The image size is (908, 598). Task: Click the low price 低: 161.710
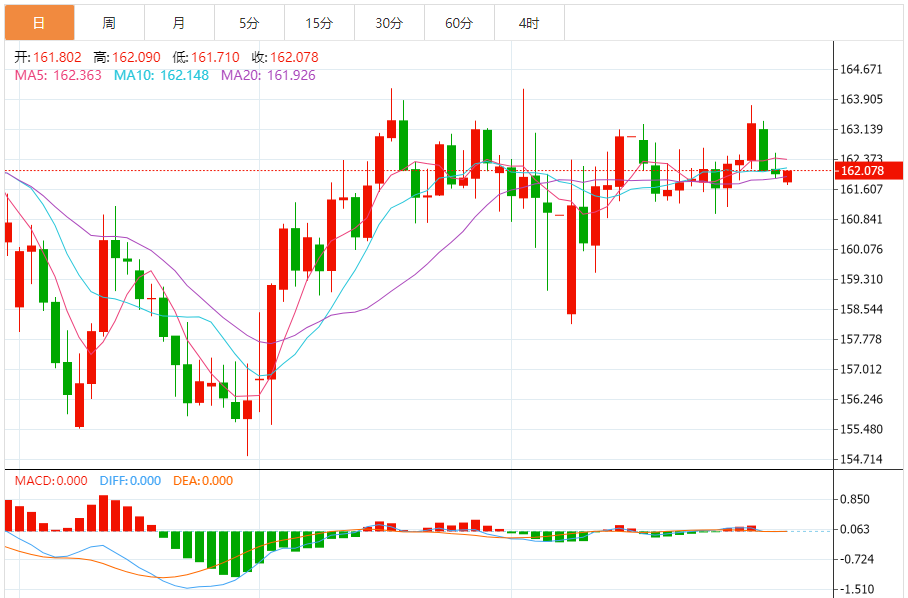tap(206, 57)
